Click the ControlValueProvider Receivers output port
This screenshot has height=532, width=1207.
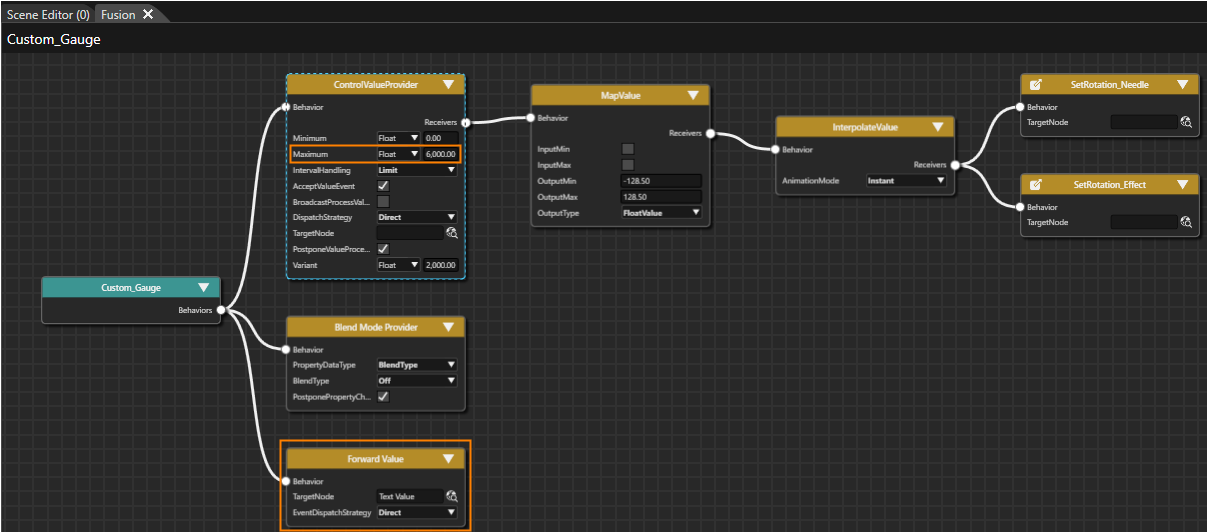coord(465,122)
